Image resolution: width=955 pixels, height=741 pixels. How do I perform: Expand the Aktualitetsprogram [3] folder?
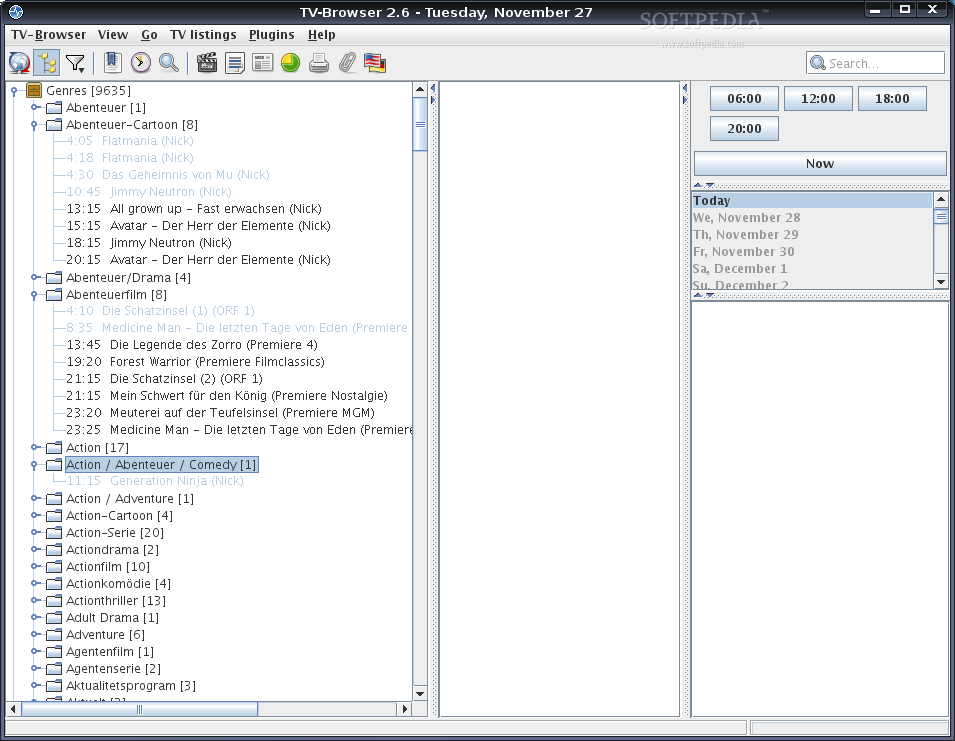click(x=35, y=686)
